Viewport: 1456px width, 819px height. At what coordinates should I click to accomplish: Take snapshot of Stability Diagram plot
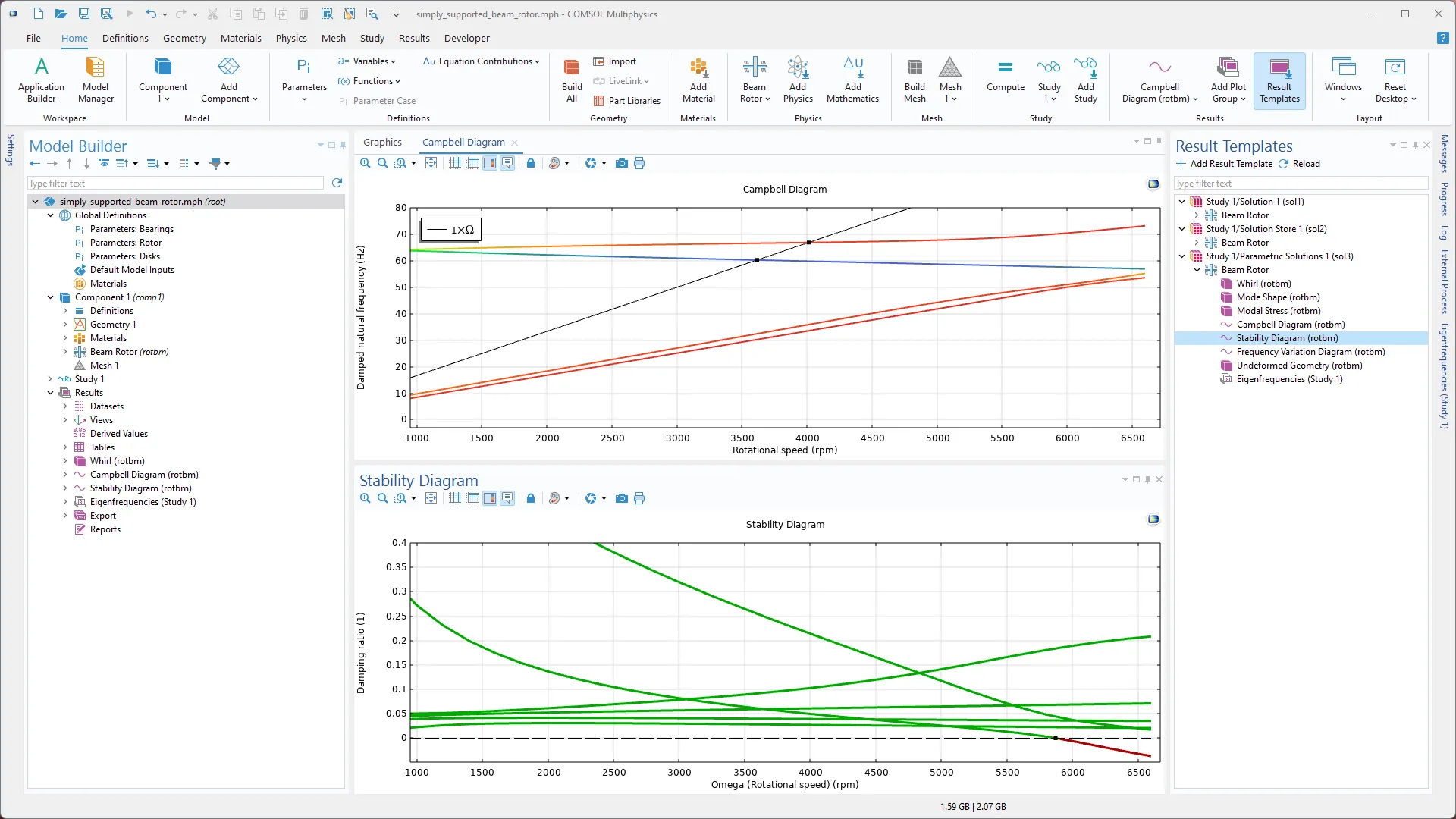(622, 498)
